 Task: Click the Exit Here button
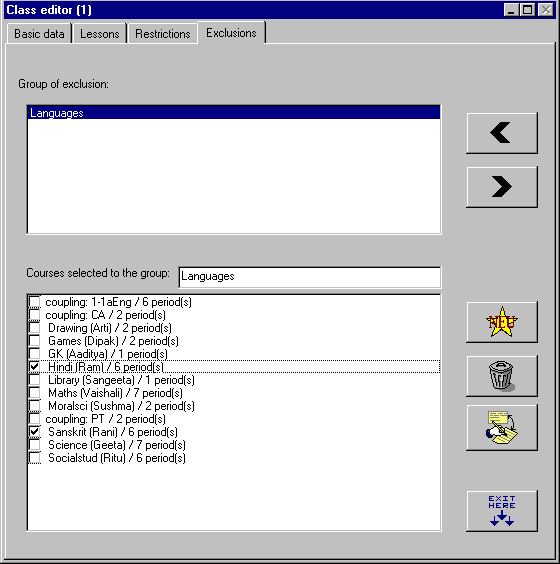[x=502, y=511]
